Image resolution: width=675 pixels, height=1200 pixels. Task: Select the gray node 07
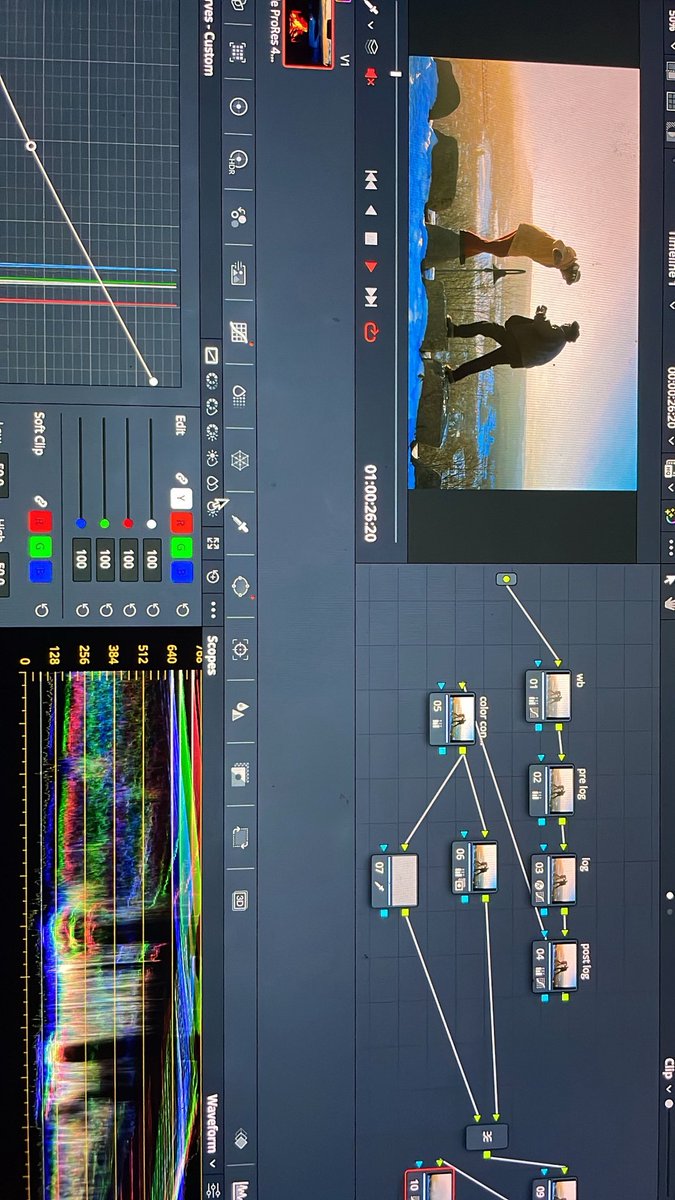tap(394, 880)
